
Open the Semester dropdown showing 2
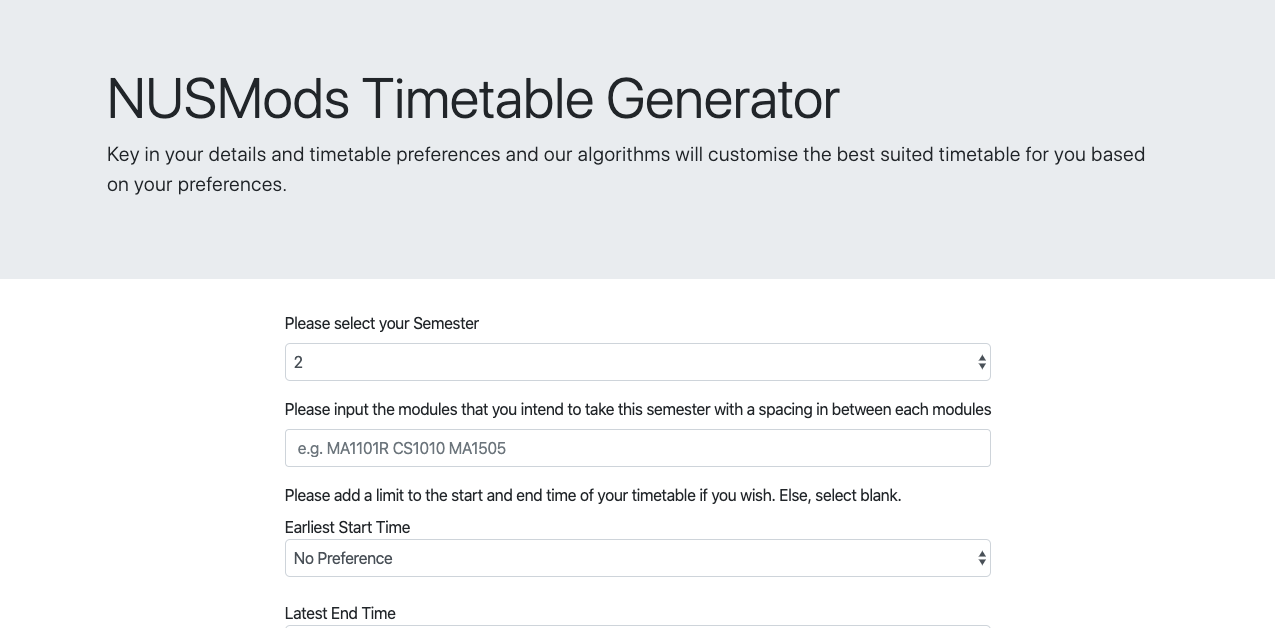pos(637,362)
